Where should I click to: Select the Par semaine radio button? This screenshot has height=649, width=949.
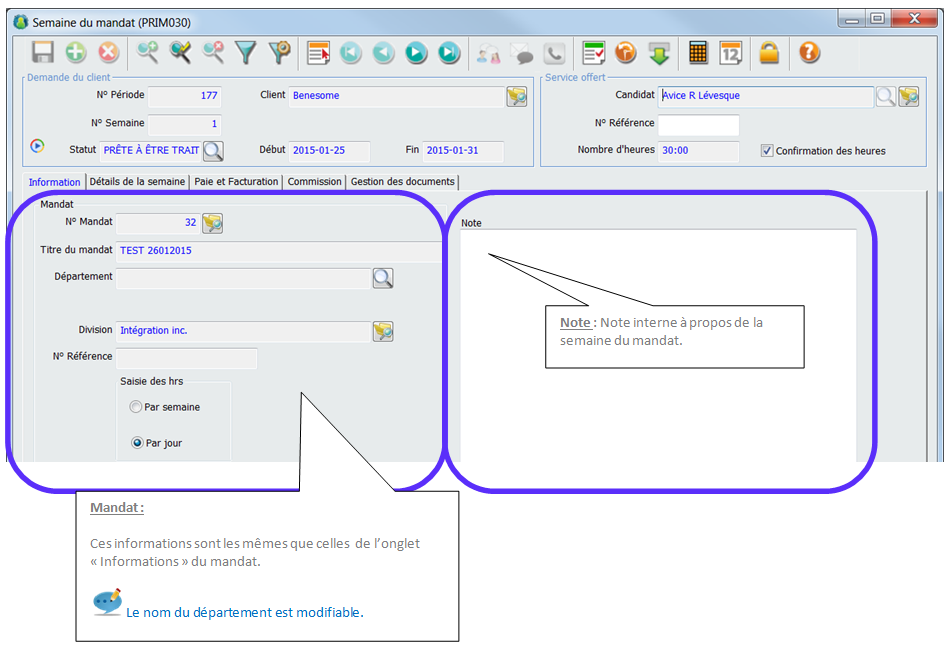(136, 407)
